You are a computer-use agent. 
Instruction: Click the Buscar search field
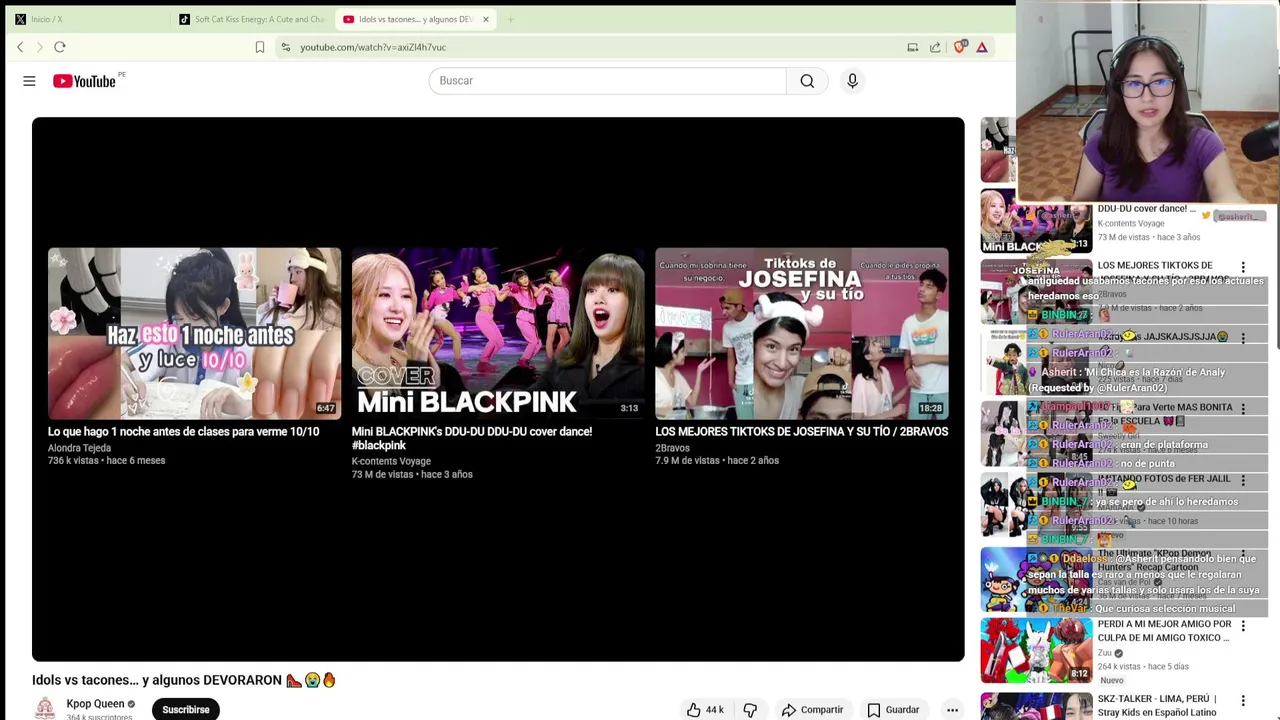607,81
